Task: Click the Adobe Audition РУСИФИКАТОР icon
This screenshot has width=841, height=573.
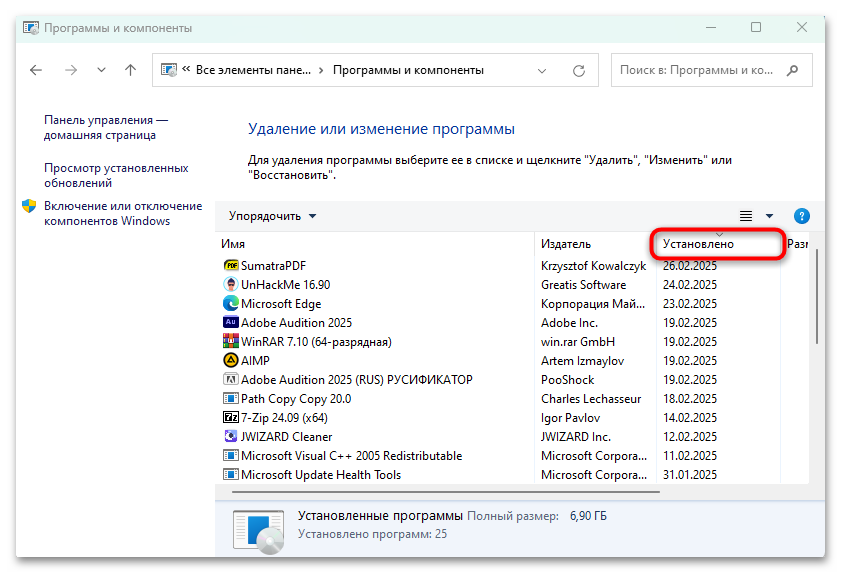Action: point(231,379)
